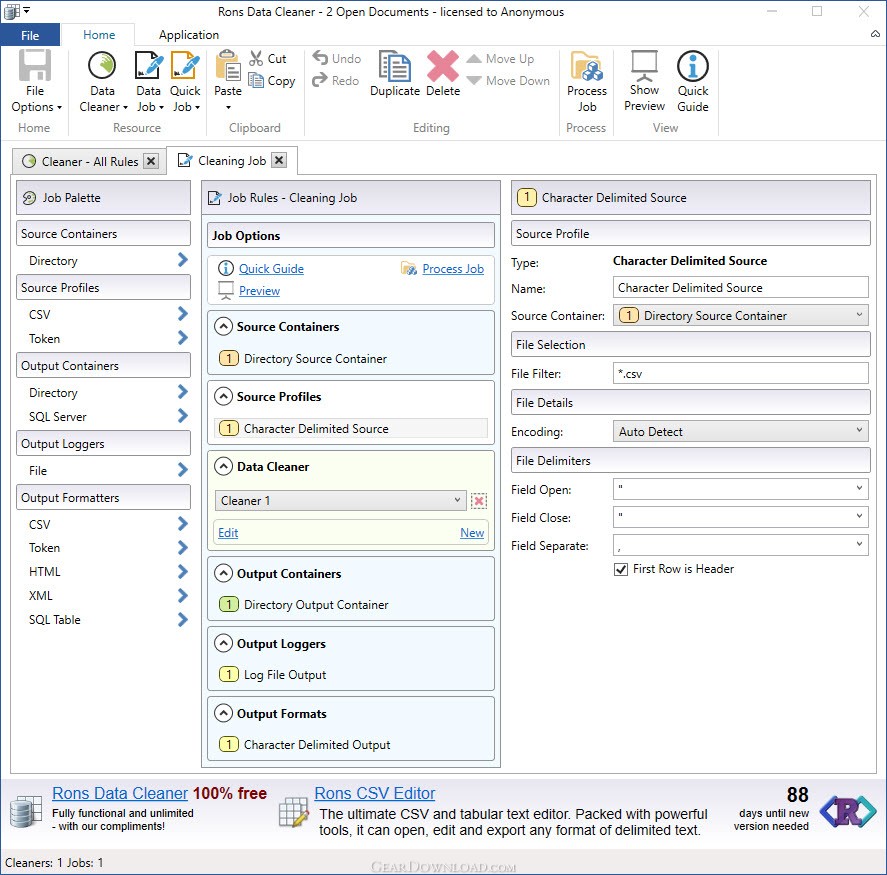
Task: Add a Directory output container arrow
Action: (183, 392)
